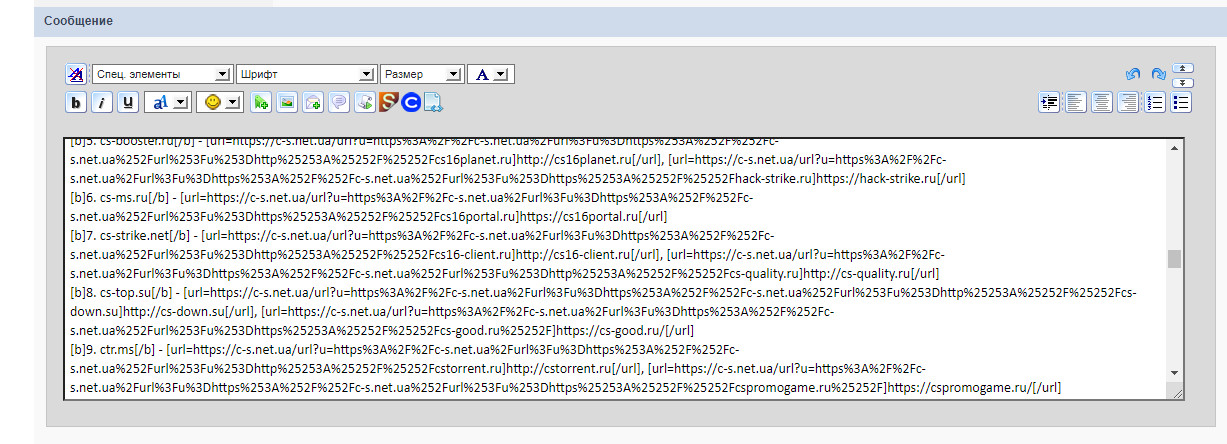Insert an email link with the envelope icon
Image resolution: width=1227 pixels, height=444 pixels.
tap(313, 102)
